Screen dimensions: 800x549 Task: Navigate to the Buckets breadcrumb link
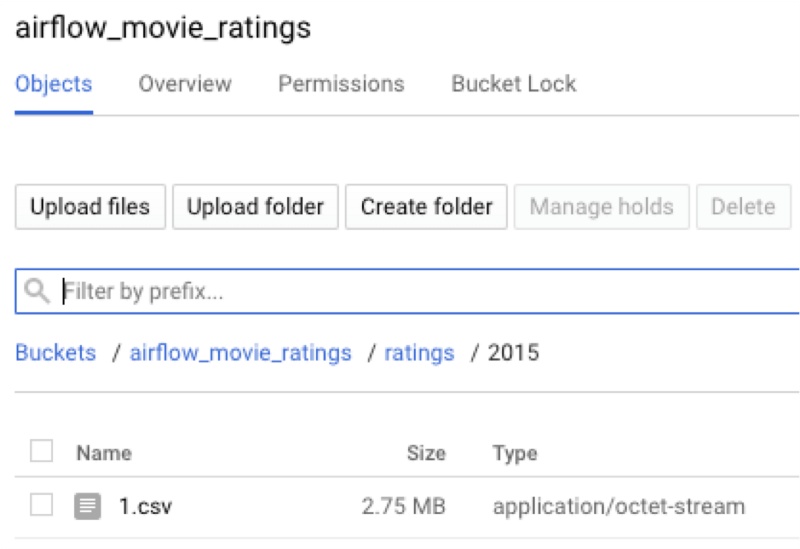pyautogui.click(x=56, y=353)
